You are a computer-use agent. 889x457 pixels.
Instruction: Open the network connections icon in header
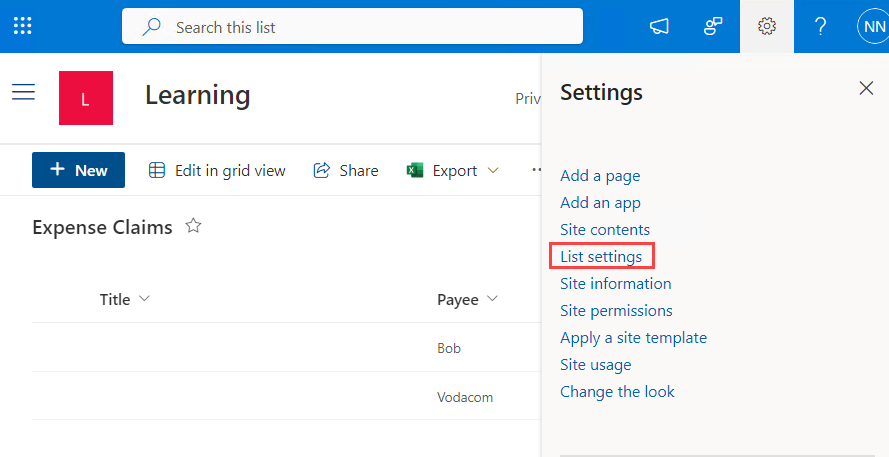pyautogui.click(x=713, y=27)
